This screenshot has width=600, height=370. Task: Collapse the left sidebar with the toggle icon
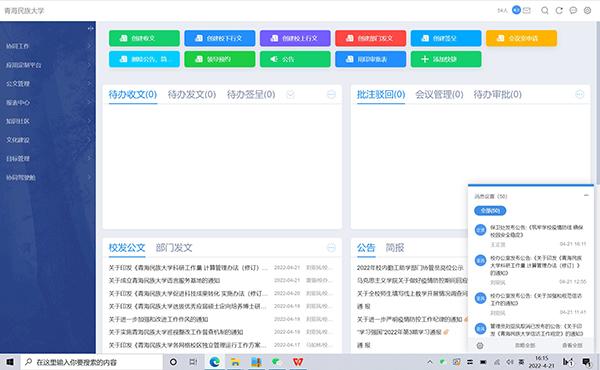(90, 28)
